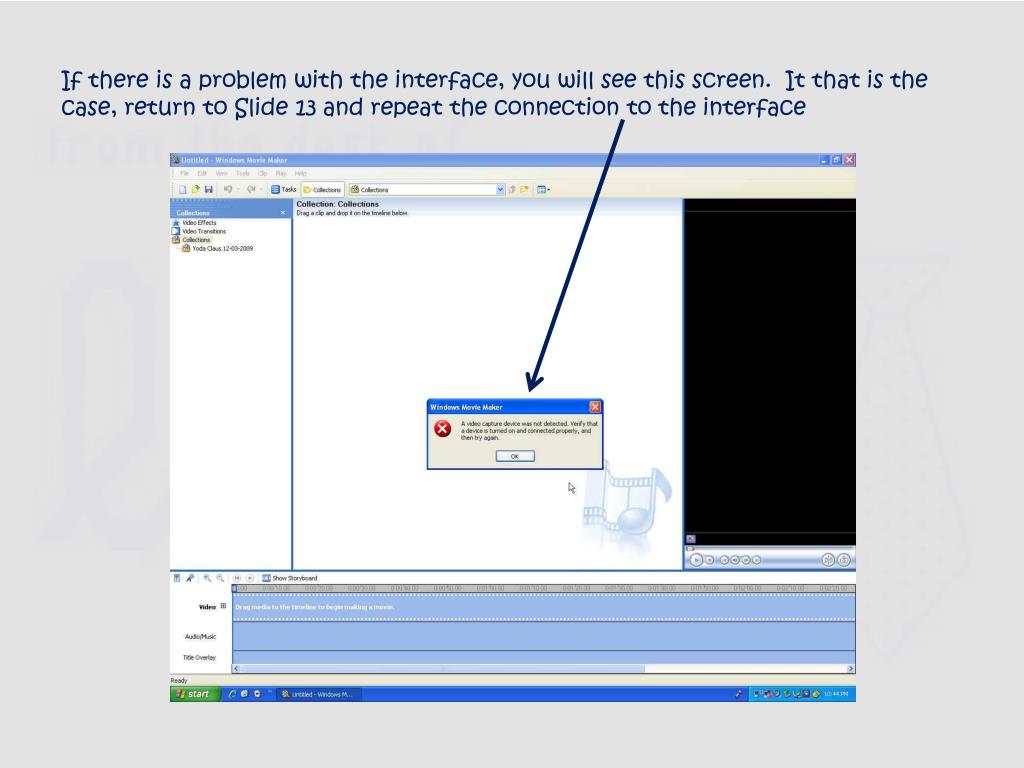Open the Edit menu
Screen dimensions: 1024x768
point(202,174)
